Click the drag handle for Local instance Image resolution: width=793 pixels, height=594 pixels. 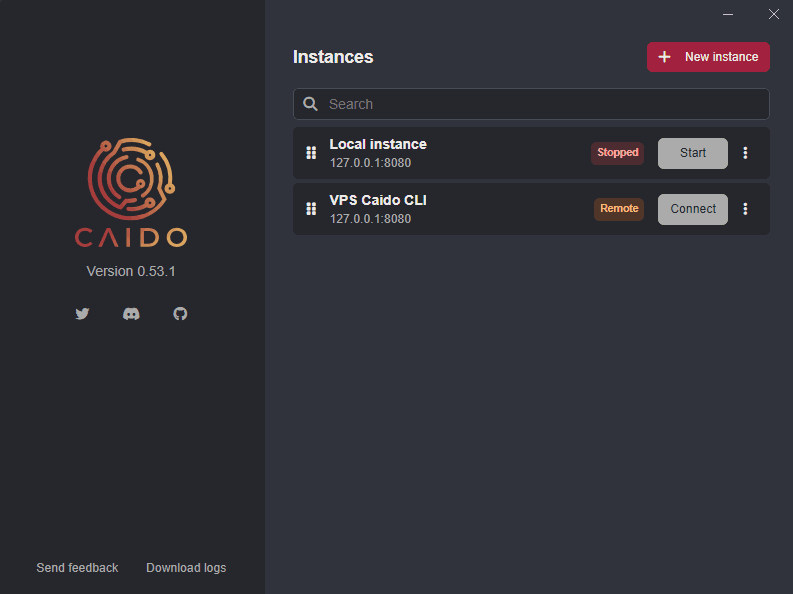(311, 153)
